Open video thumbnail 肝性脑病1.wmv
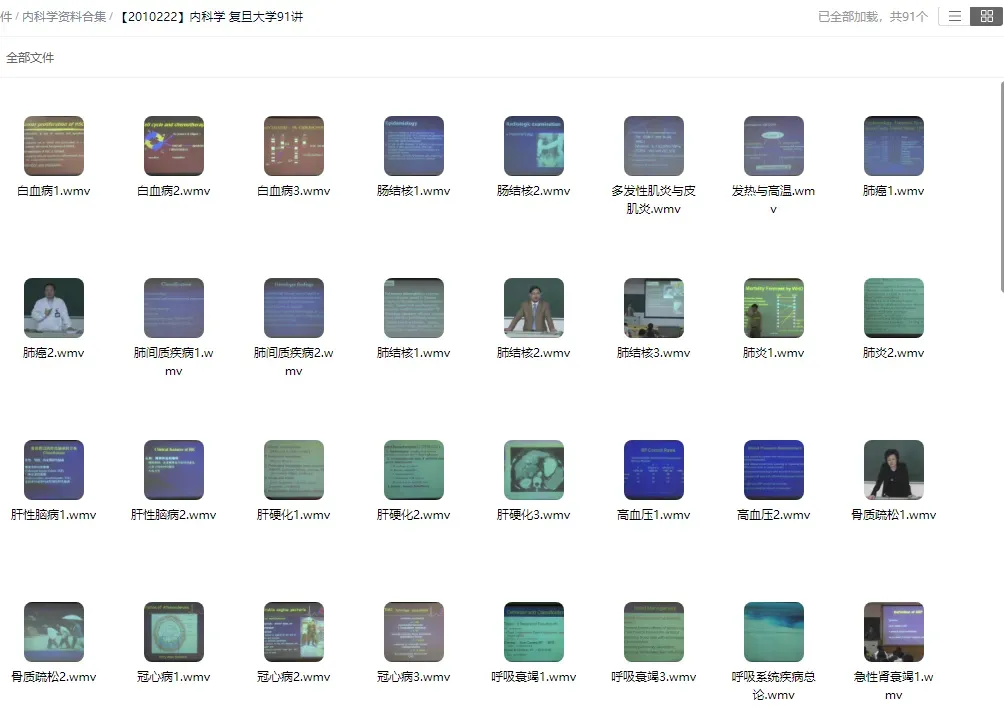1004x709 pixels. 54,470
